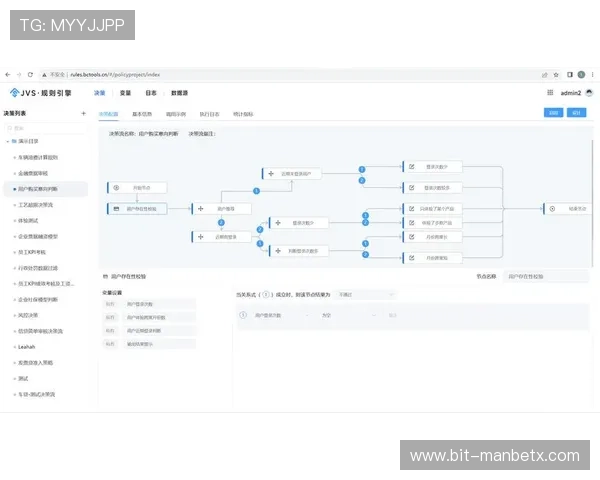Click the browser back arrow
Viewport: 600px width, 480px height.
[x=8, y=74]
